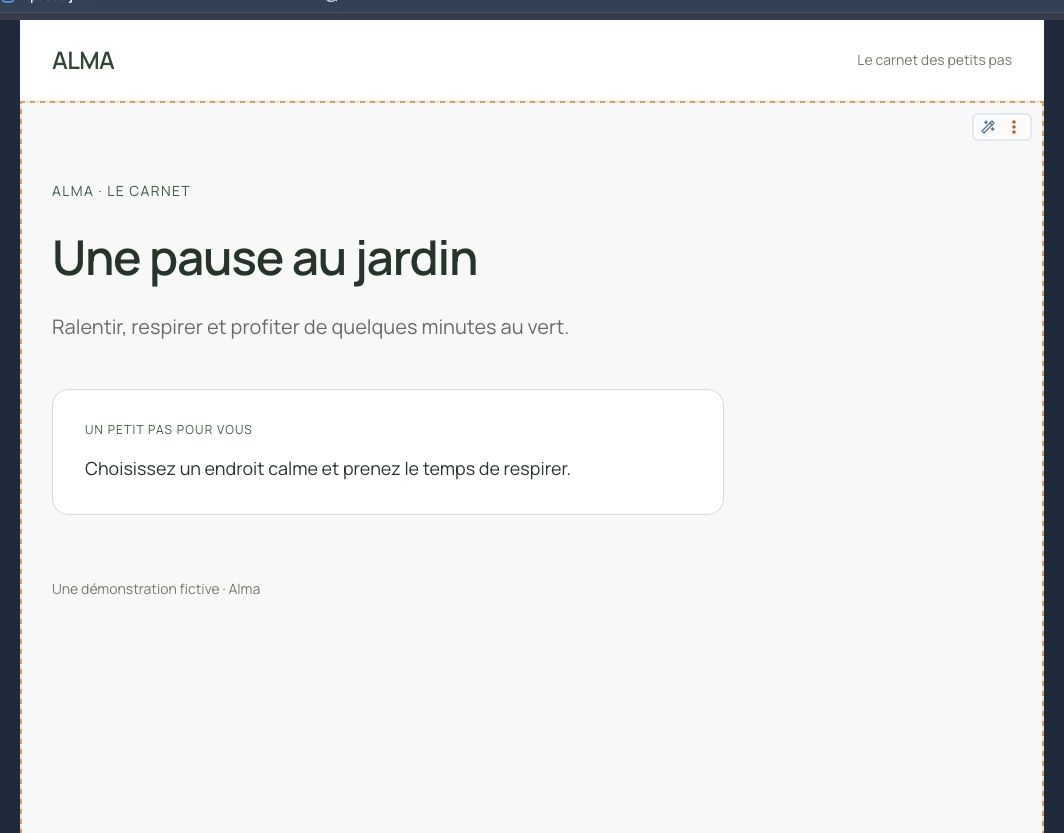
Task: Click 'Choisissez un endroit calme' sentence
Action: 328,469
